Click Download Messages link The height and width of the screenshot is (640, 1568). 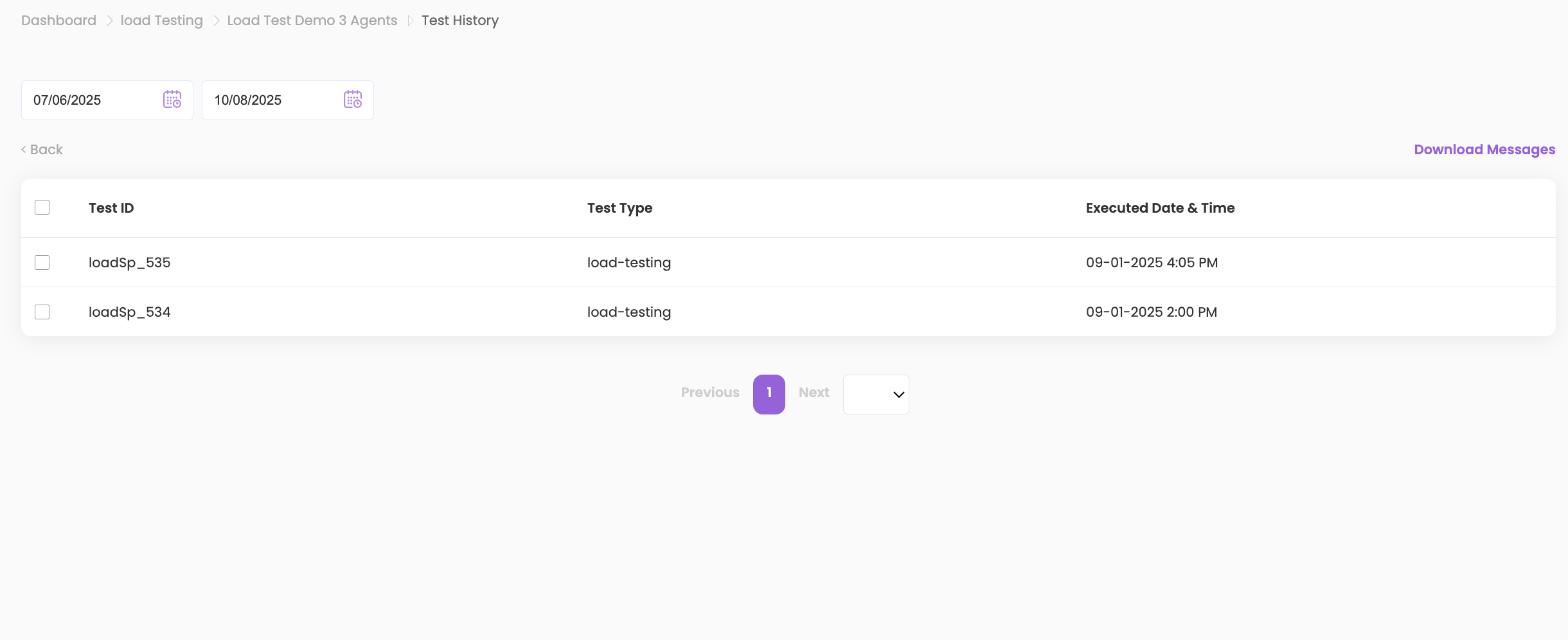pyautogui.click(x=1484, y=150)
